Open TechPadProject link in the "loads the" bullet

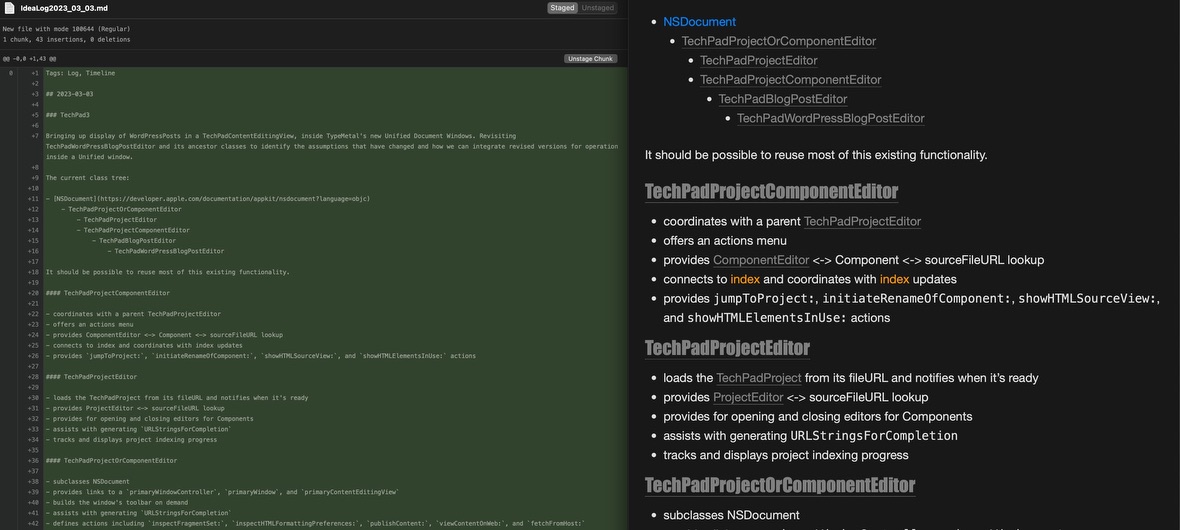[758, 378]
